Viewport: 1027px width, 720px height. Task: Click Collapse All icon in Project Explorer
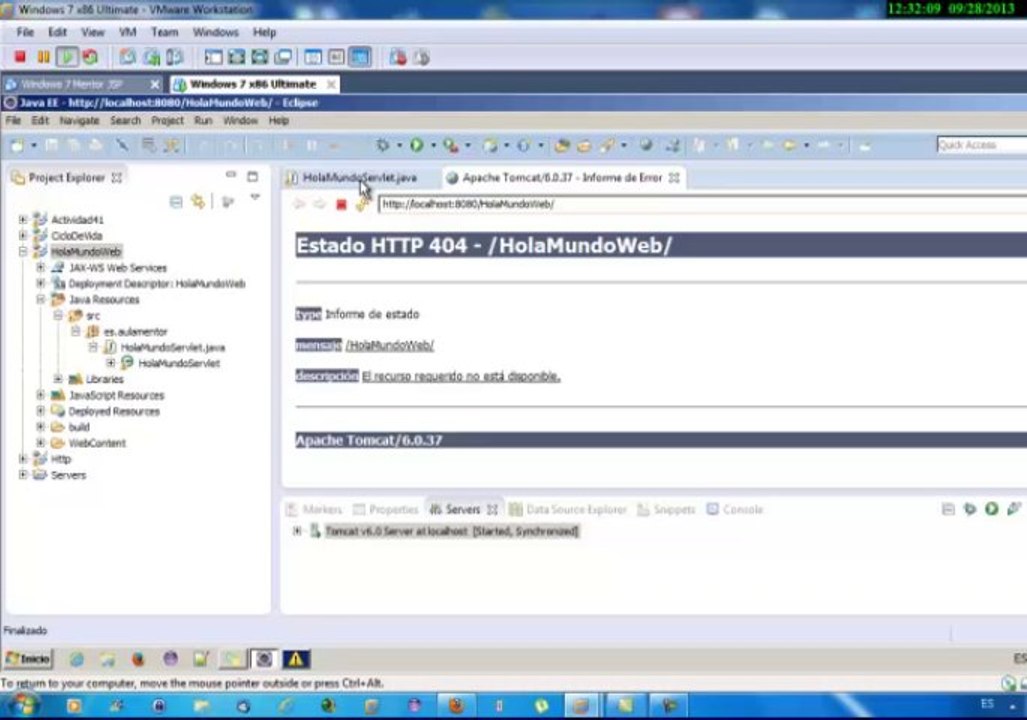click(176, 201)
